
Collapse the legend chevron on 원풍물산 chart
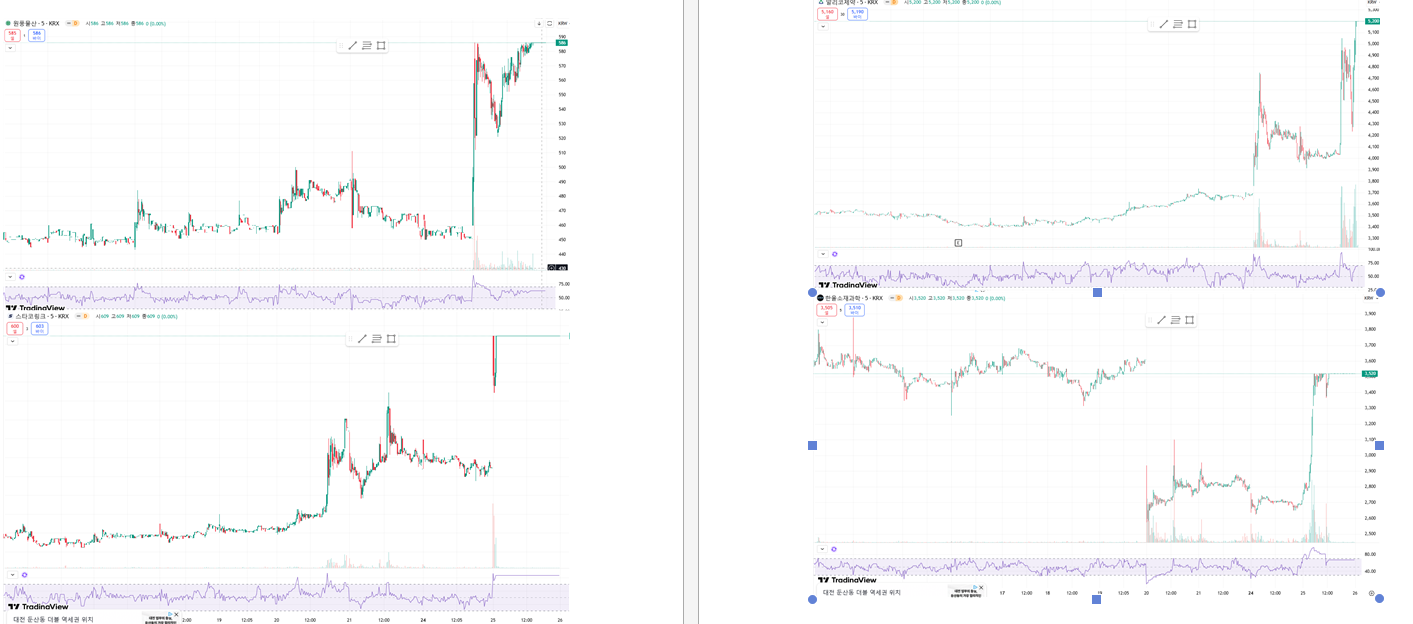10,47
